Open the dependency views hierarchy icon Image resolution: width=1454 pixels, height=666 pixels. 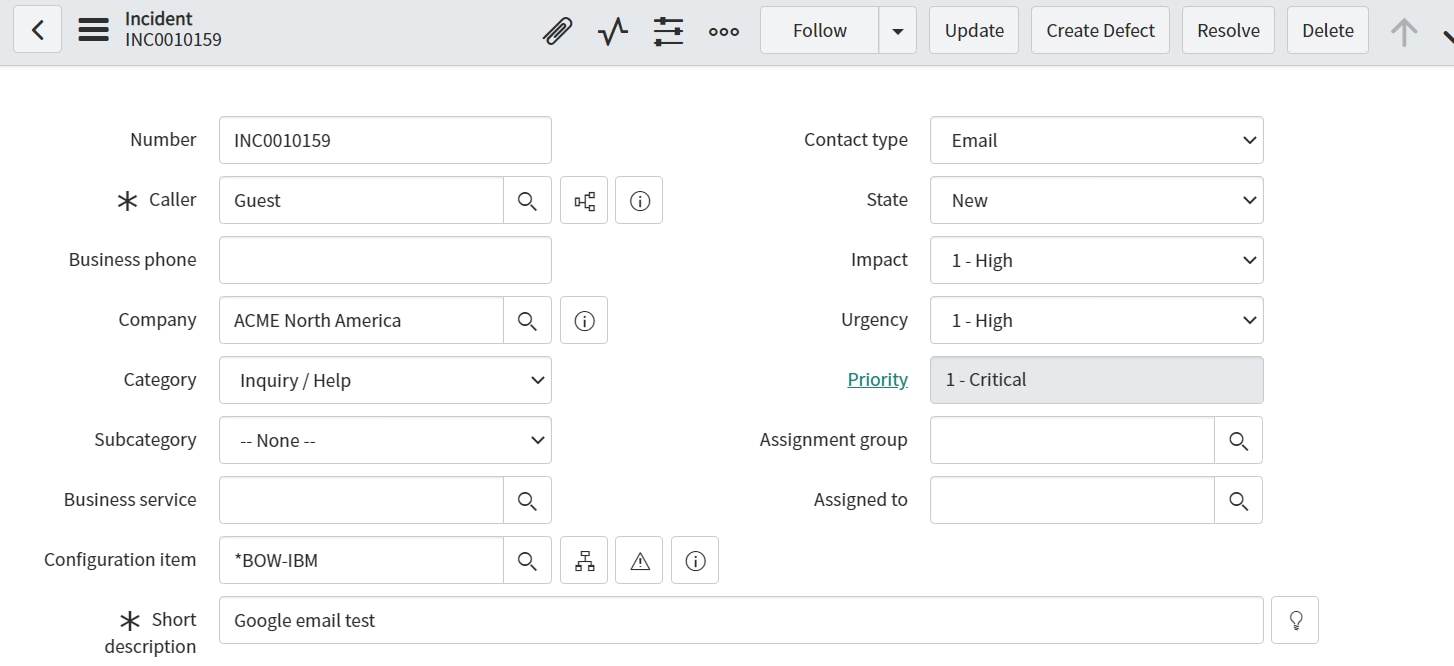584,560
